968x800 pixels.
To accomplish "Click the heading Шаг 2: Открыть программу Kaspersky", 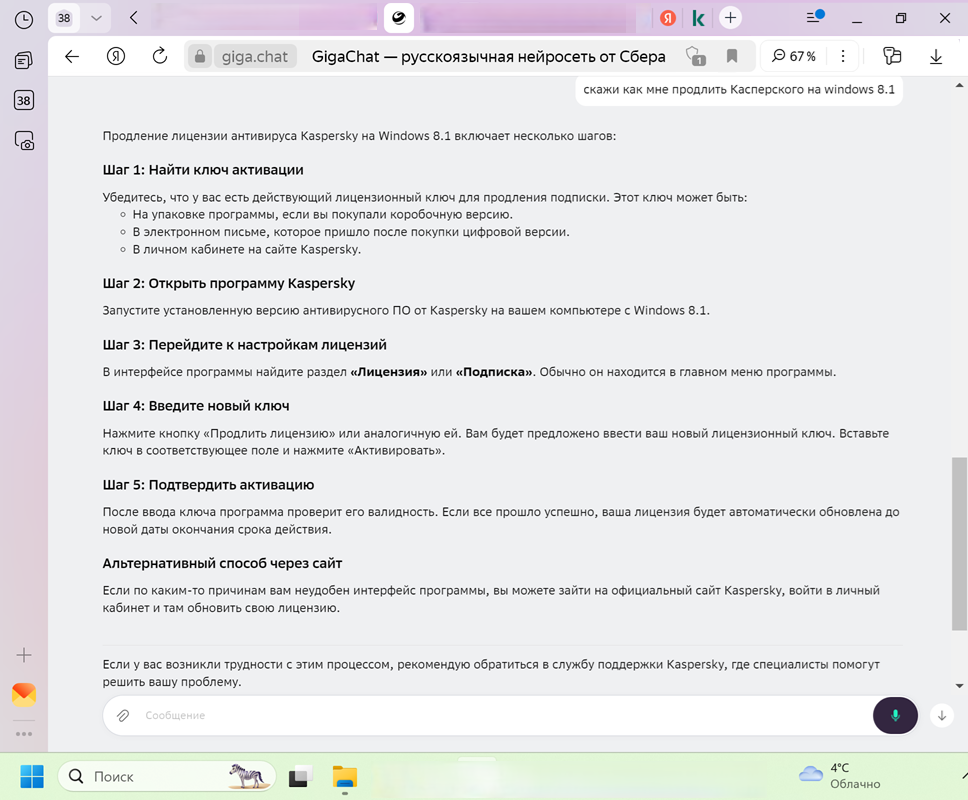I will pyautogui.click(x=228, y=283).
